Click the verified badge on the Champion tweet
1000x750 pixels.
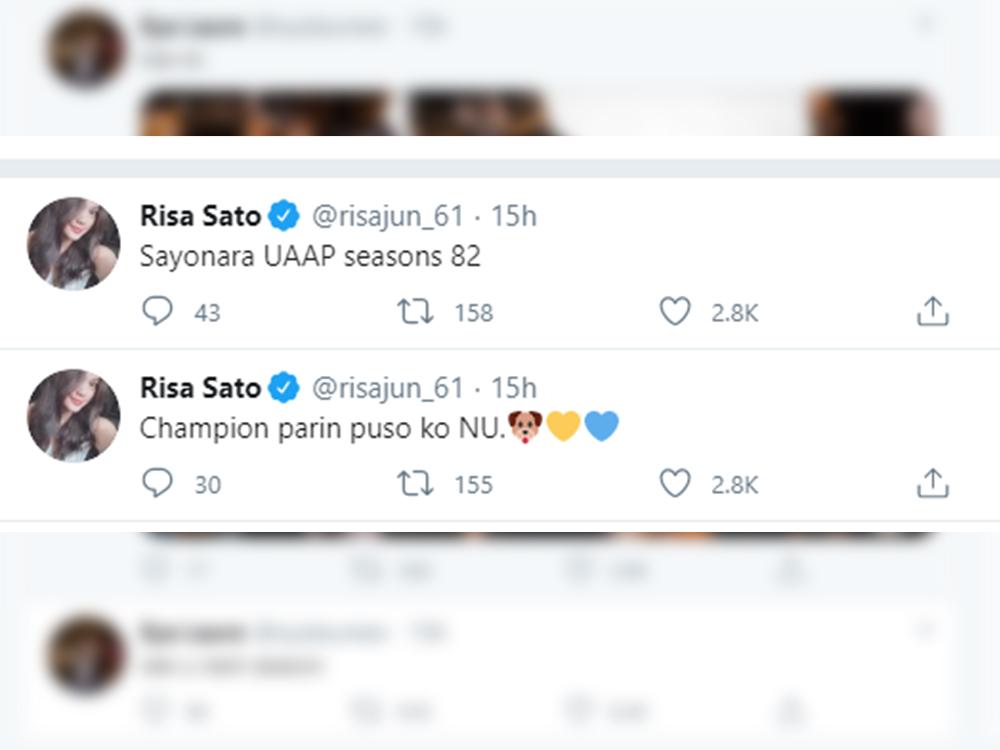[x=284, y=387]
